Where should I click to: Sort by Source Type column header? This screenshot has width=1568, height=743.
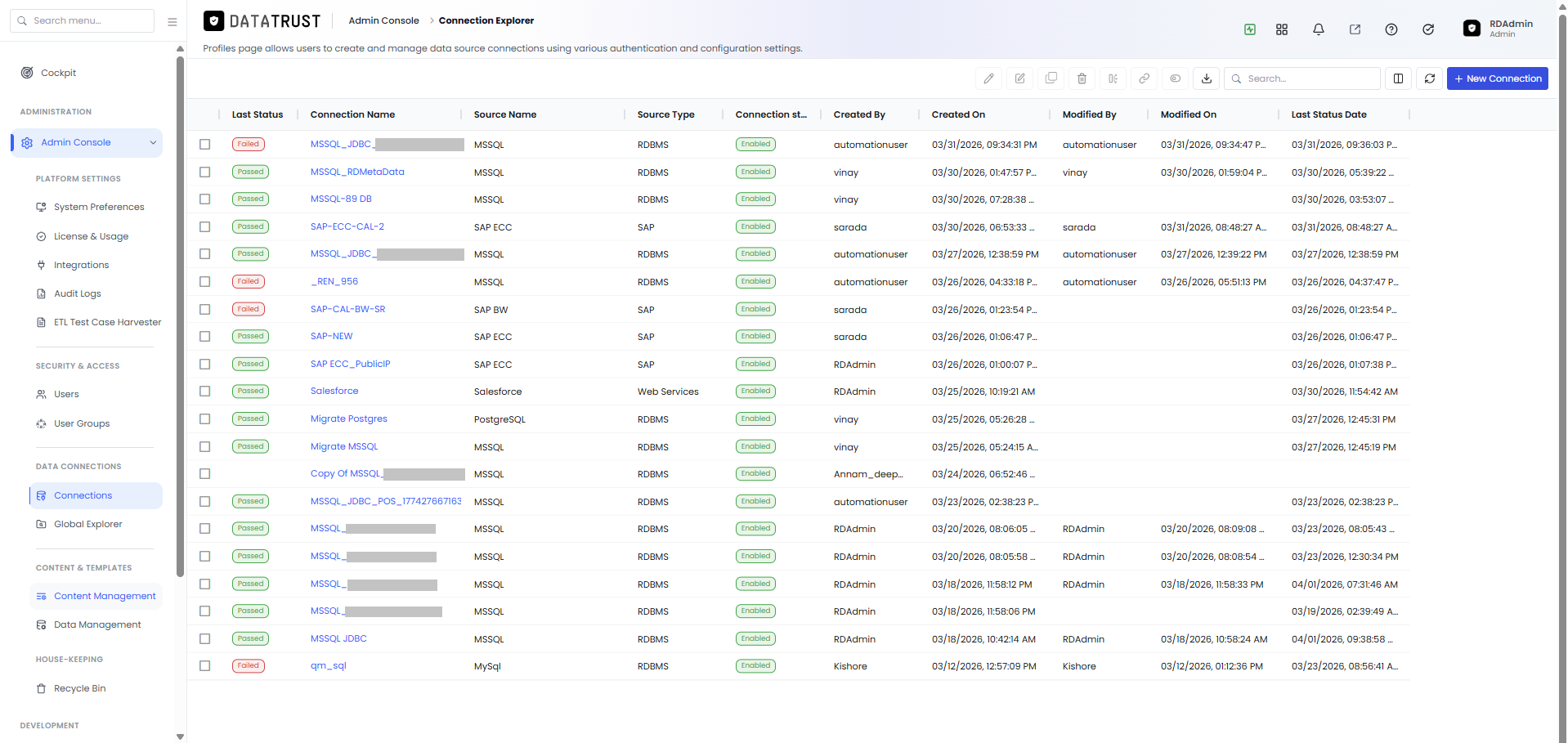[x=665, y=114]
